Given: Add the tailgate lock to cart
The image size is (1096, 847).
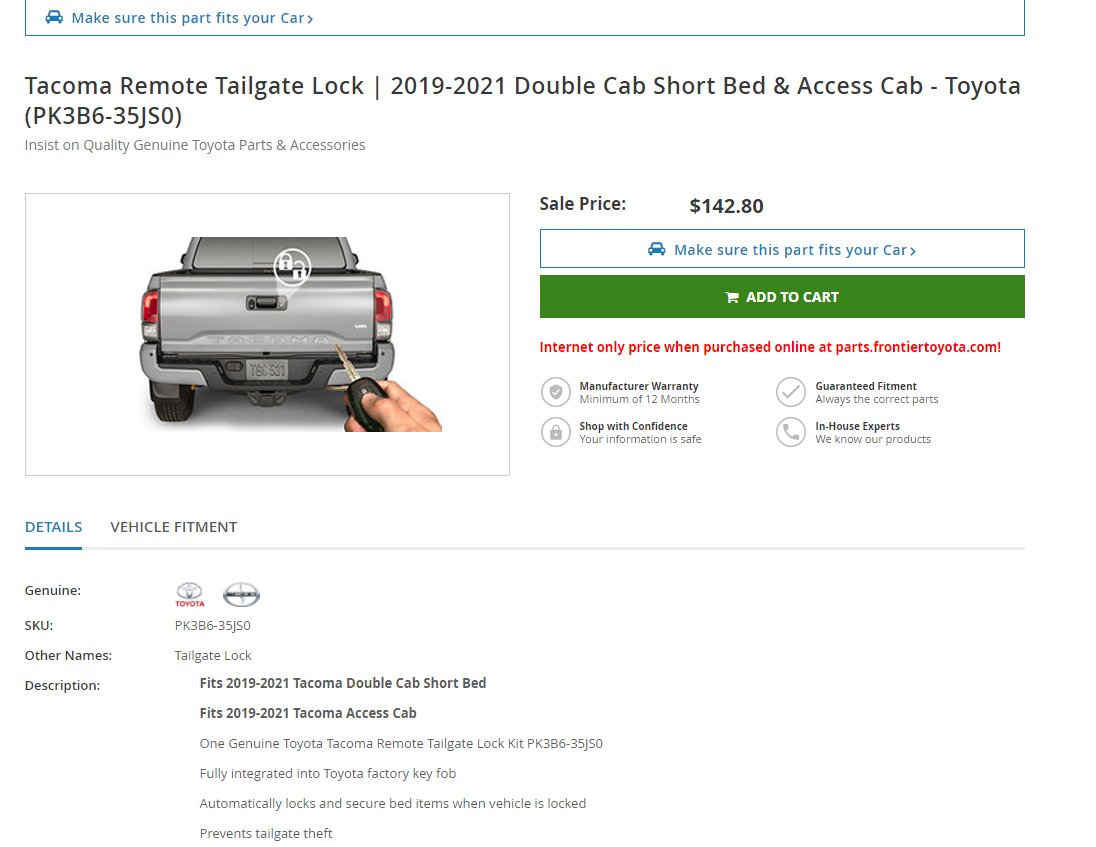Looking at the screenshot, I should pyautogui.click(x=781, y=297).
